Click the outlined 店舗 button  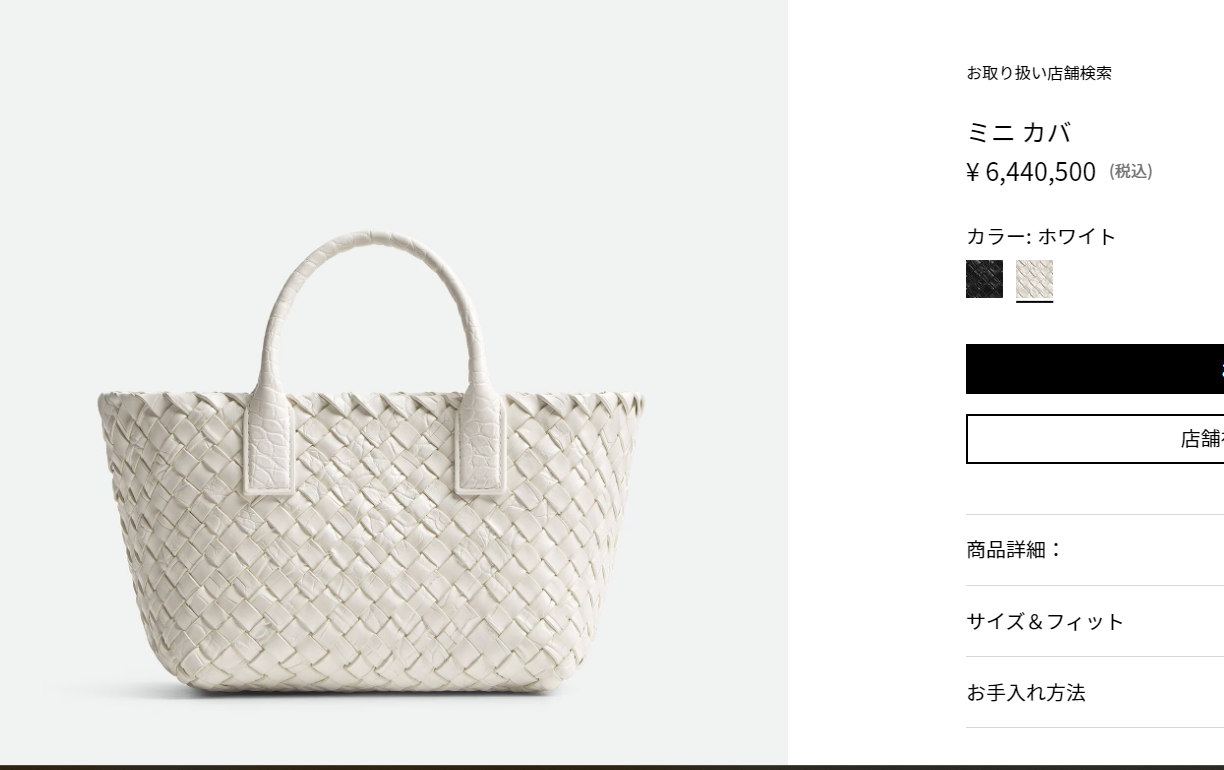(1095, 439)
